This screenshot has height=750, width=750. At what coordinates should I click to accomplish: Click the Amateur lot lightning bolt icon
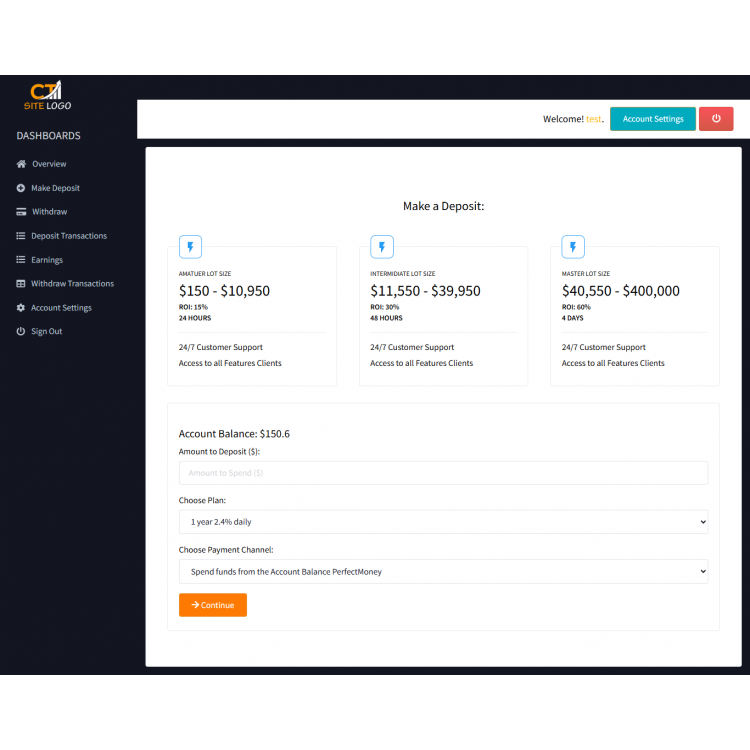190,247
